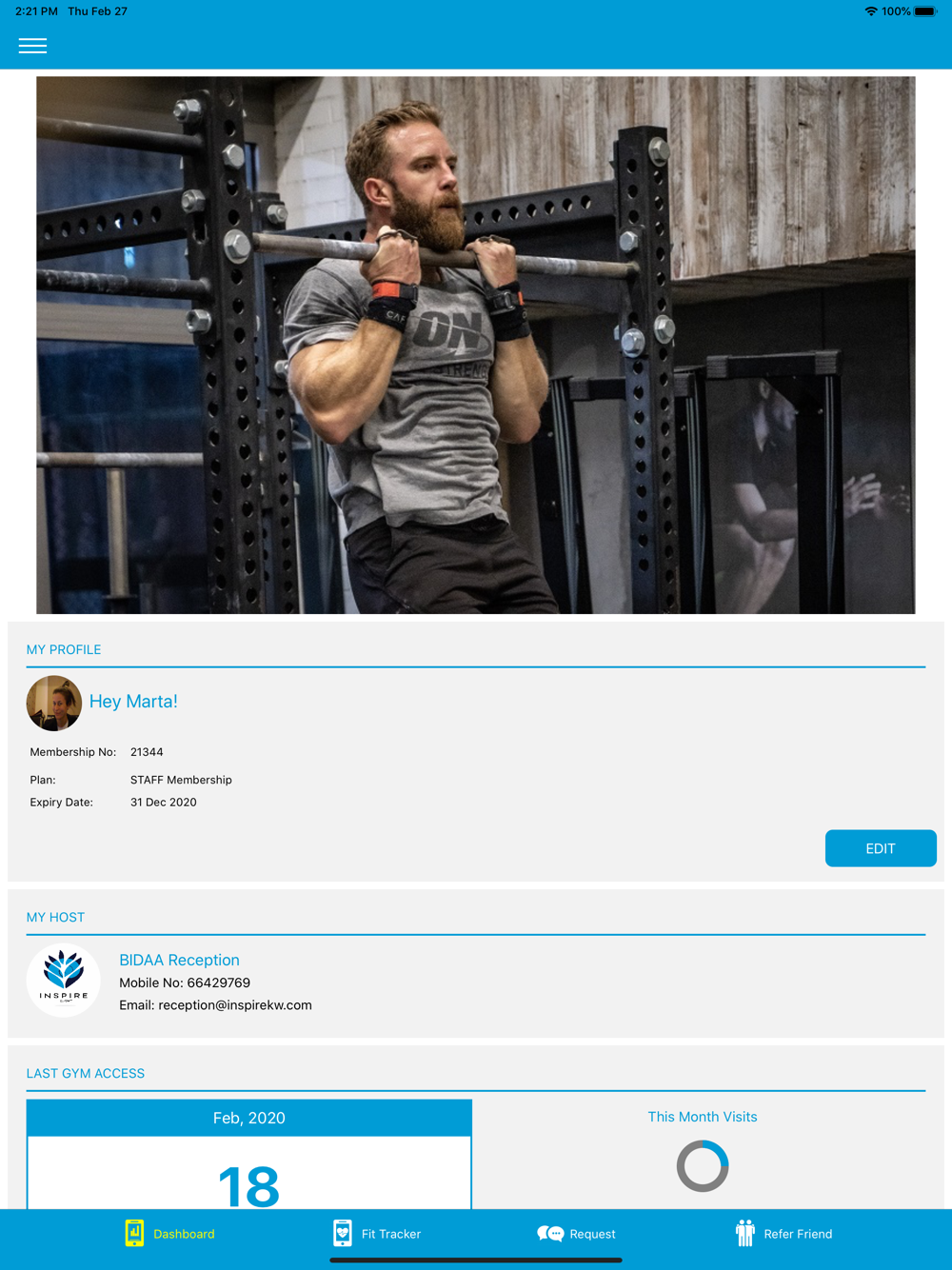Open the BIDAA Reception host link
952x1270 pixels.
[179, 960]
